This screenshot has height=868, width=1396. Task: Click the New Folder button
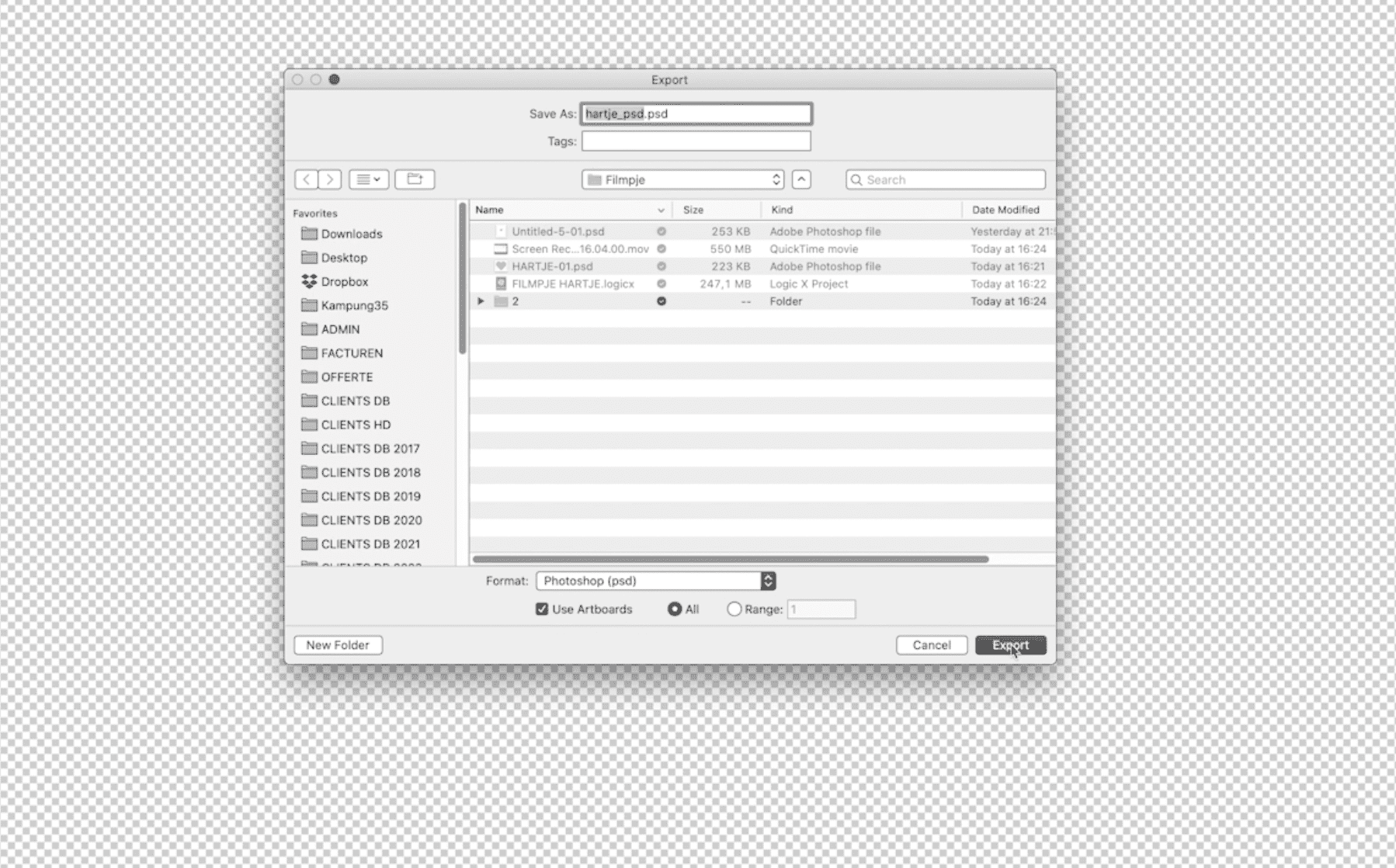338,645
